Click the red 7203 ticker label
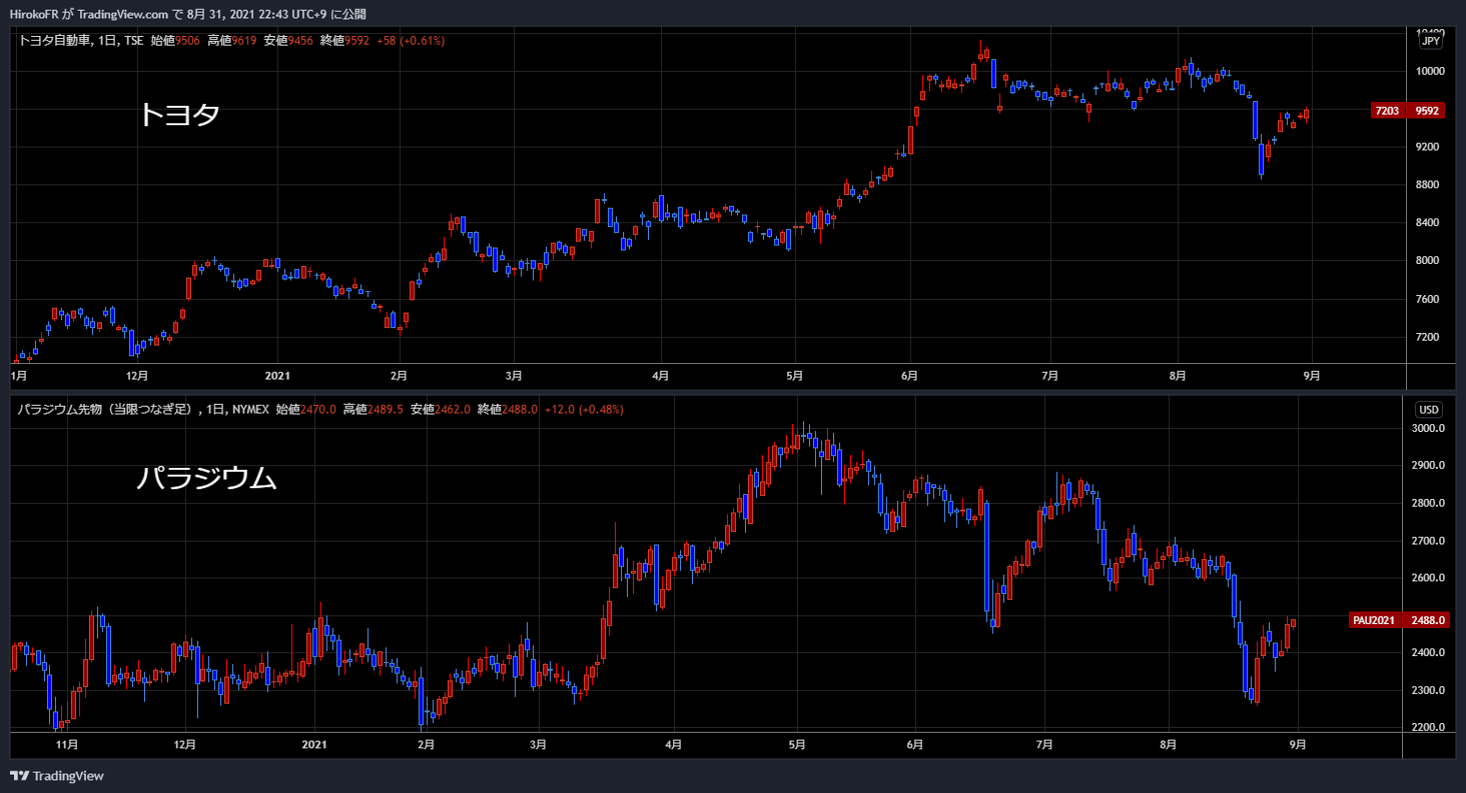Viewport: 1466px width, 793px height. (x=1387, y=111)
